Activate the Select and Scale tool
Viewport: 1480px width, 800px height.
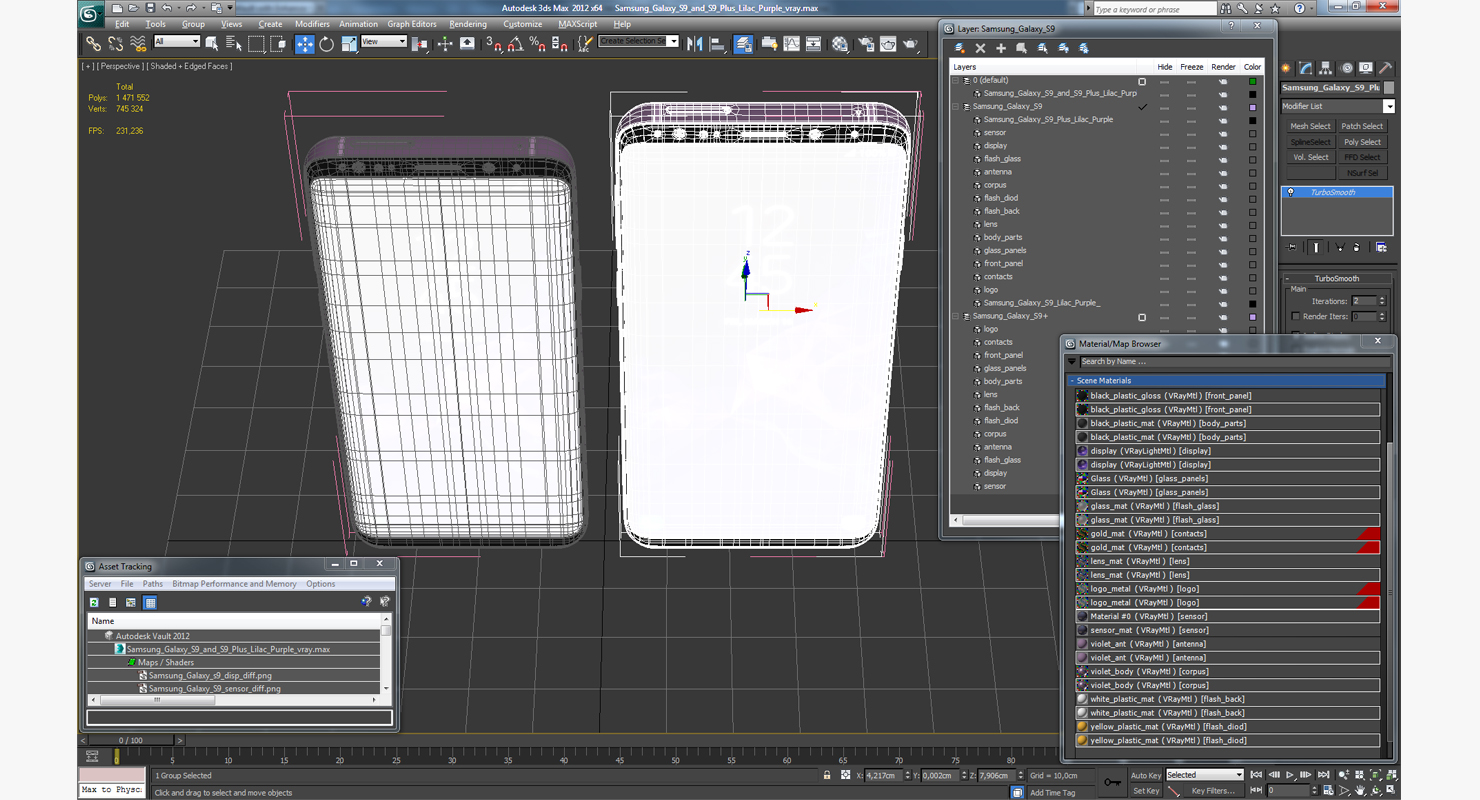pyautogui.click(x=349, y=43)
